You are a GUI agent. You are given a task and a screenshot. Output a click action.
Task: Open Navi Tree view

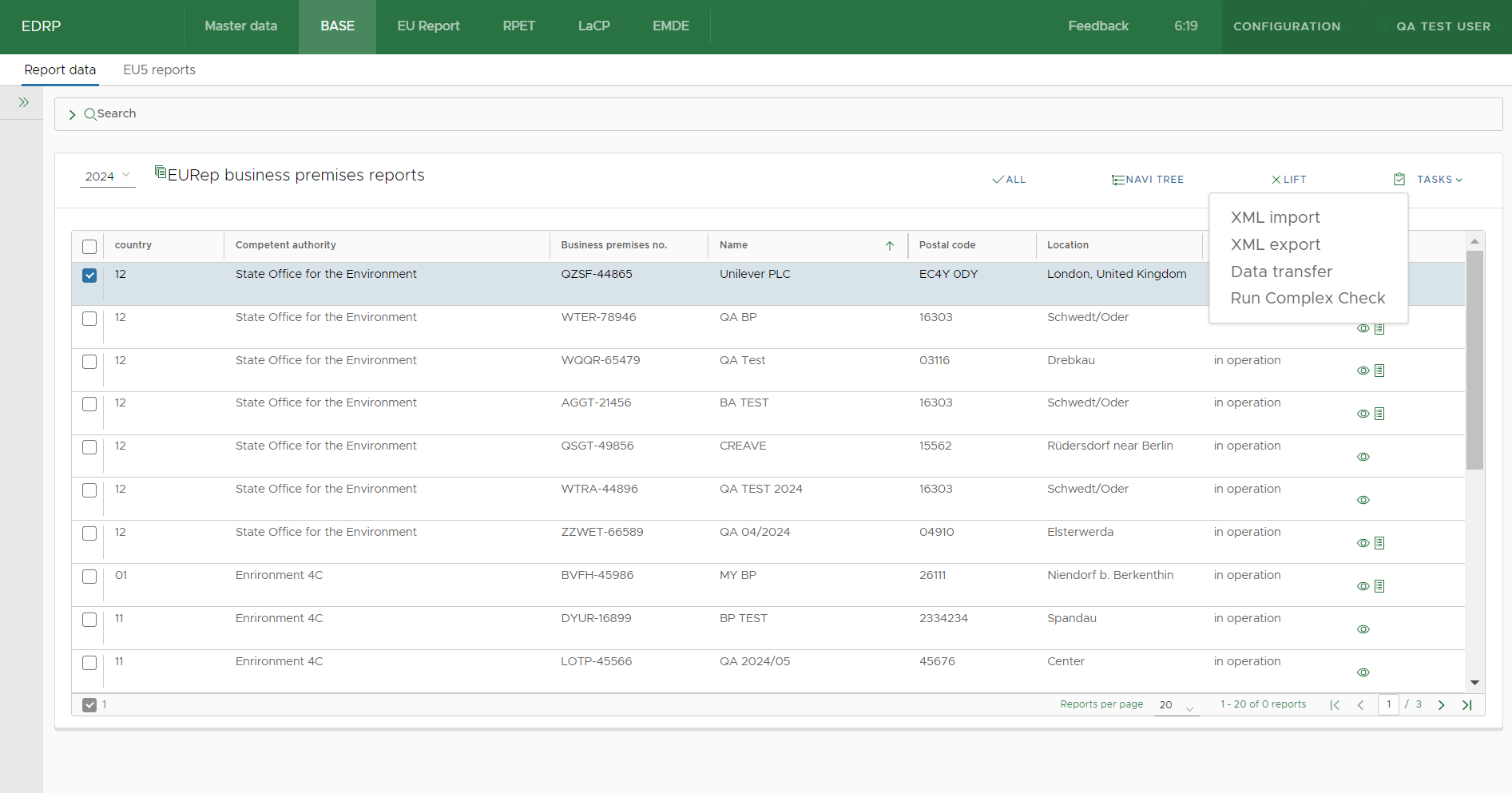(x=1148, y=180)
